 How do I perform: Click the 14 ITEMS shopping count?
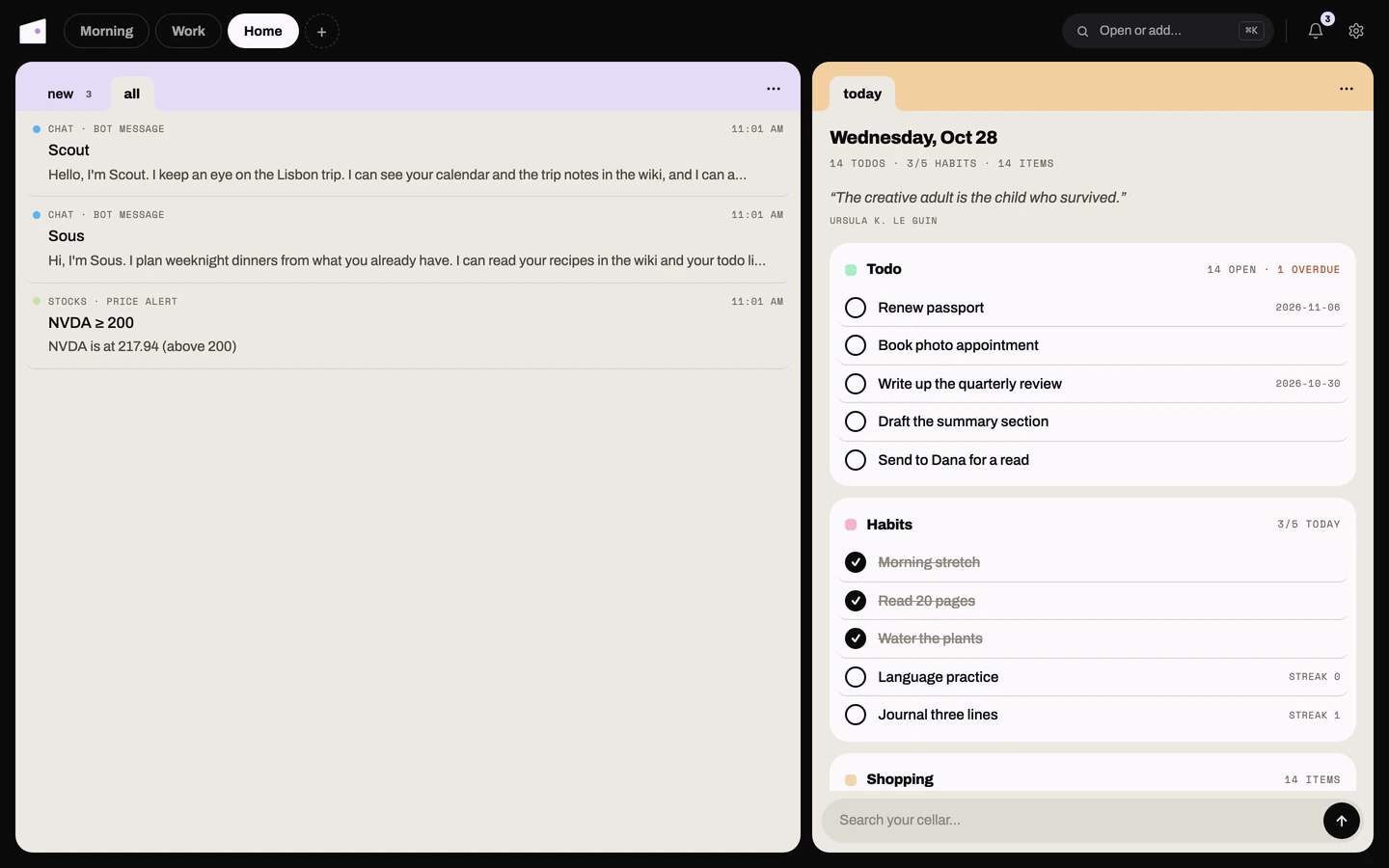click(x=1312, y=780)
